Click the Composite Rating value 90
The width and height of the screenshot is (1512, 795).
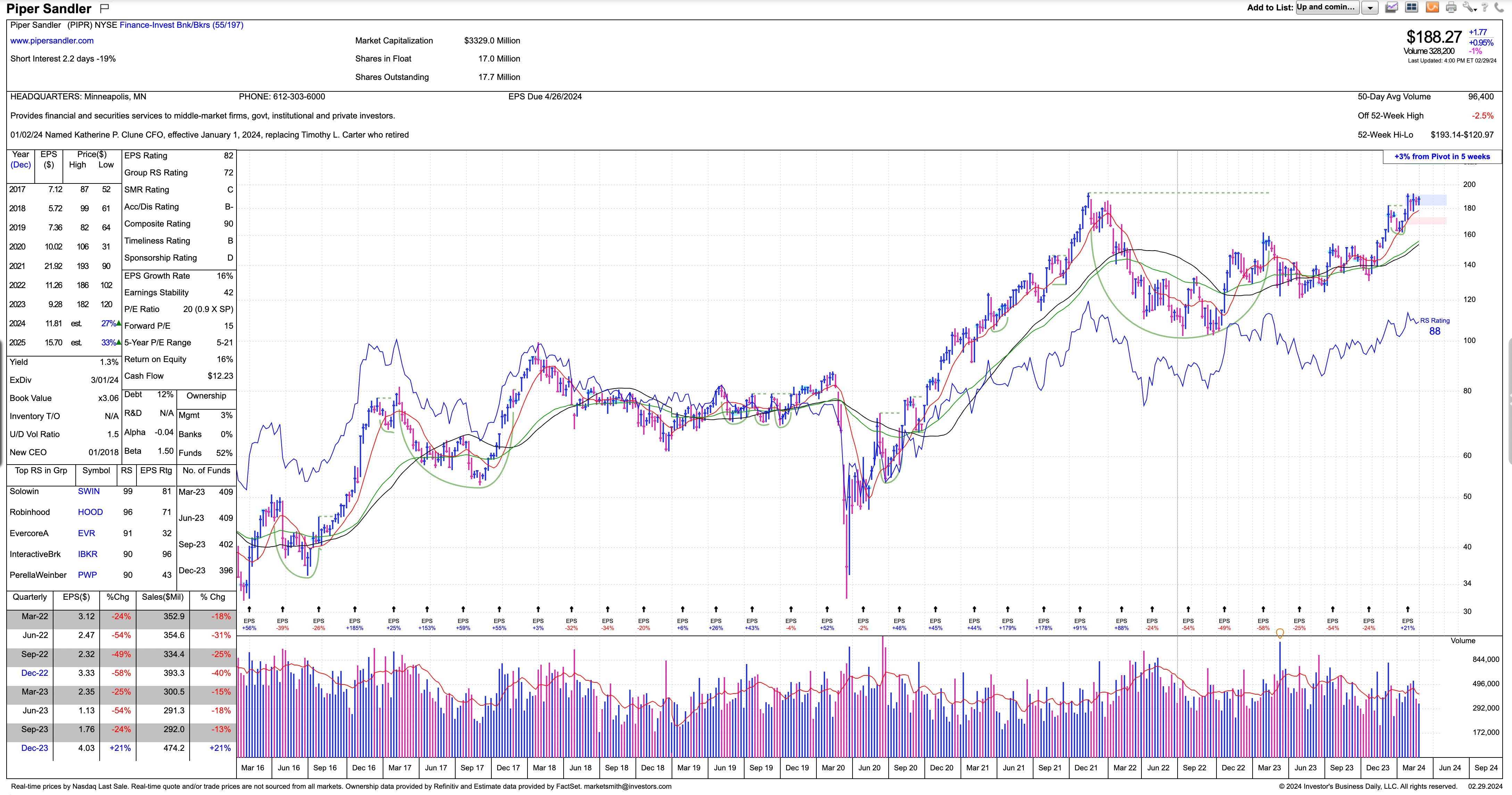228,224
